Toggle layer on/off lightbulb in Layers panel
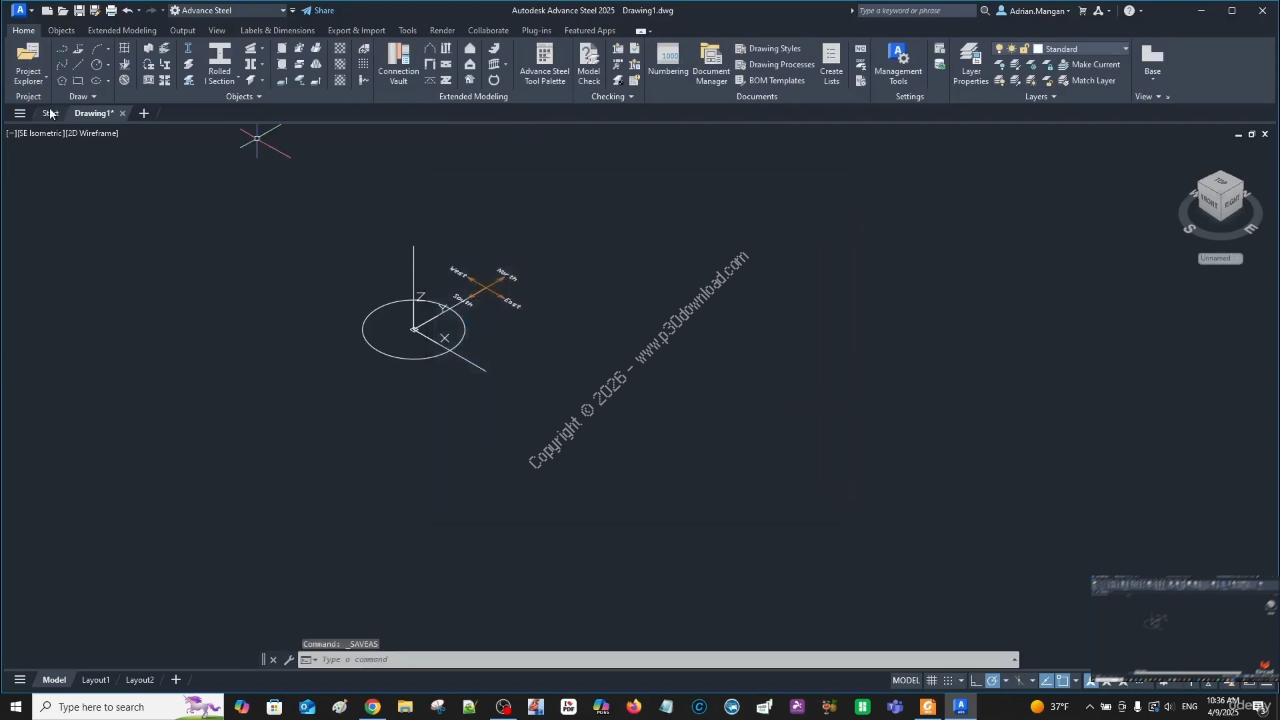Screen dimensions: 1280x720 [x=999, y=48]
